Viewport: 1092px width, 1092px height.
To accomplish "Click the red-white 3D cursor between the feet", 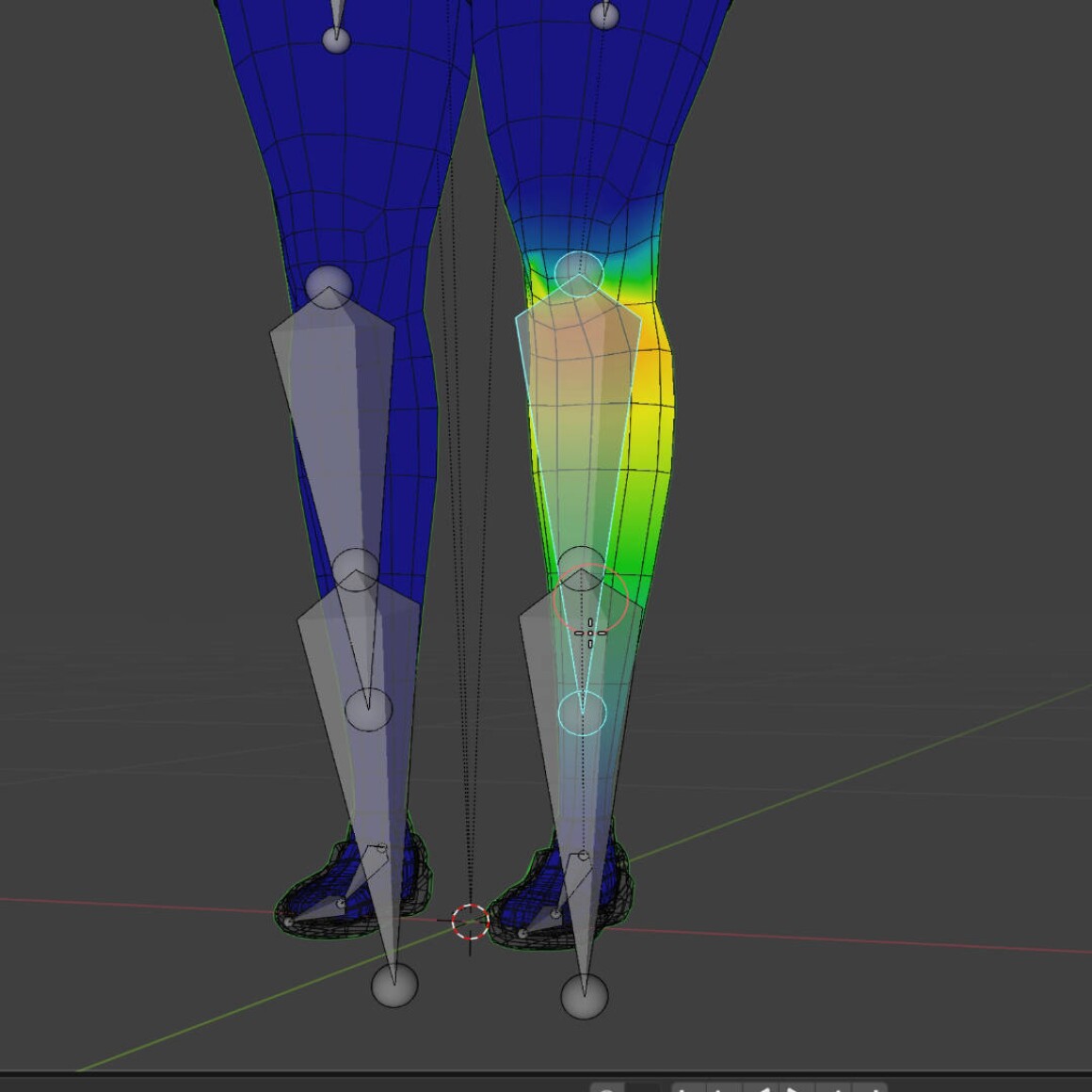I will pyautogui.click(x=470, y=922).
